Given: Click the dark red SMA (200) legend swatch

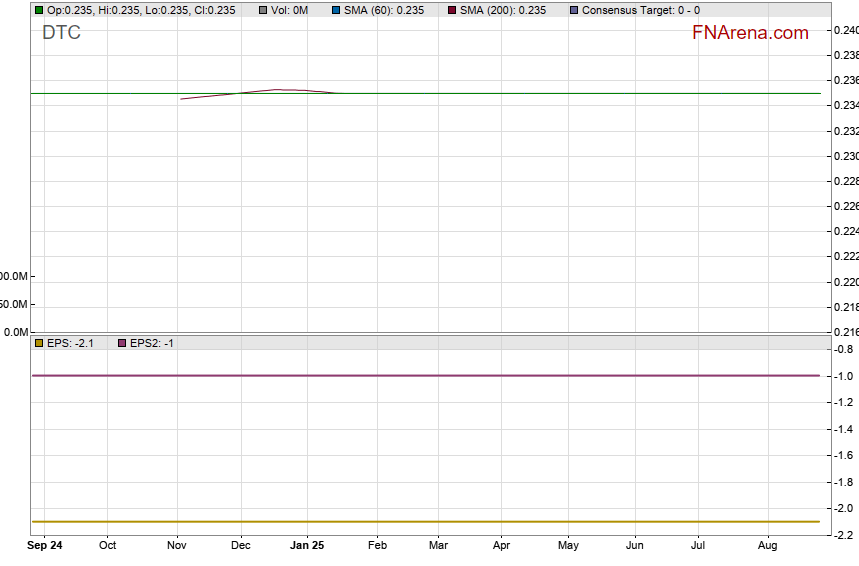Looking at the screenshot, I should coord(451,10).
